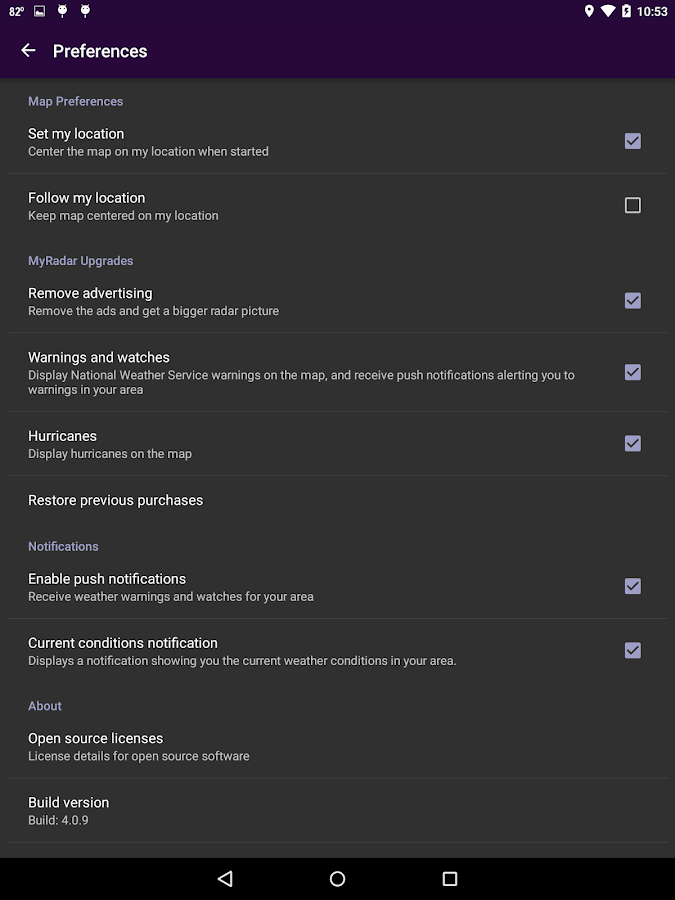
Task: Enable the Follow my location checkbox
Action: pos(633,205)
